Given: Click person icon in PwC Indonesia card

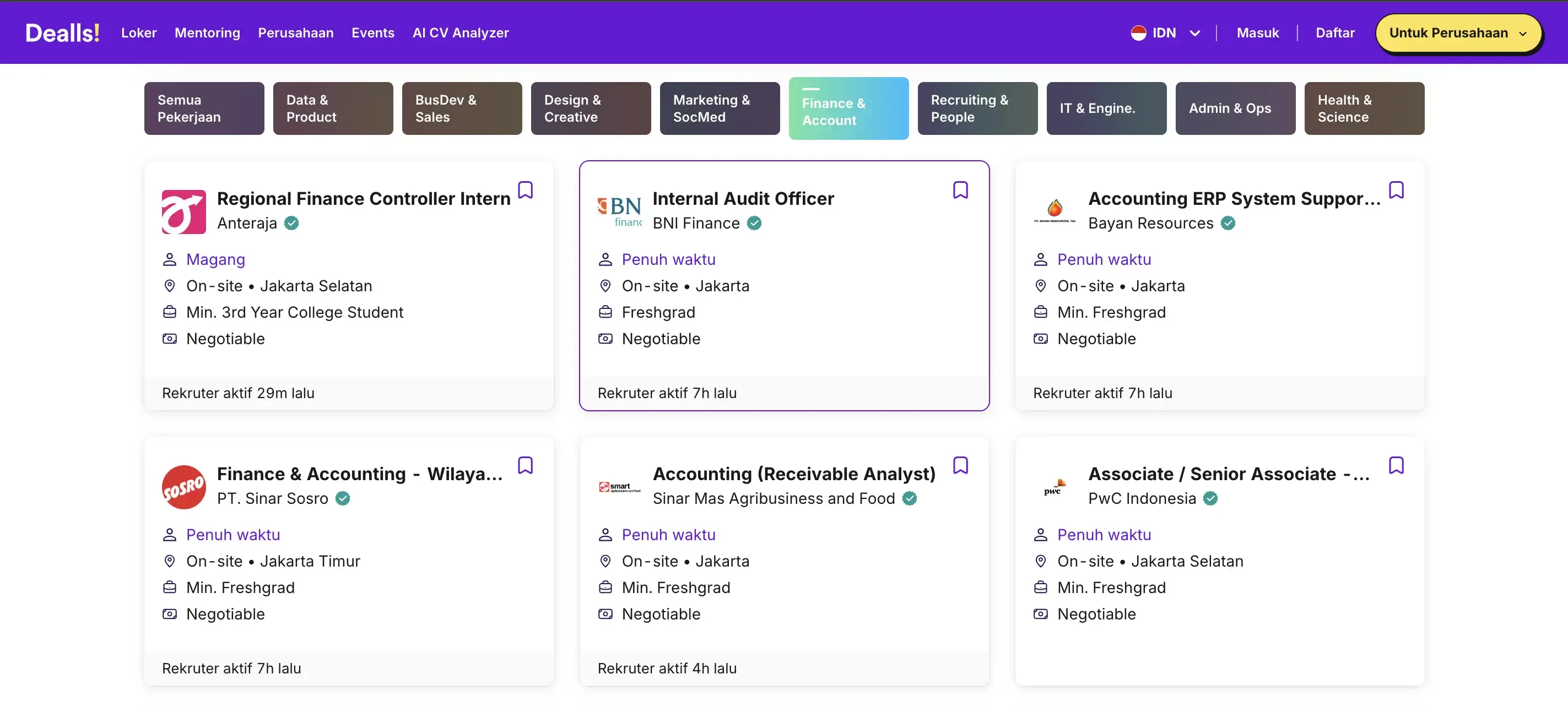Looking at the screenshot, I should [x=1041, y=535].
